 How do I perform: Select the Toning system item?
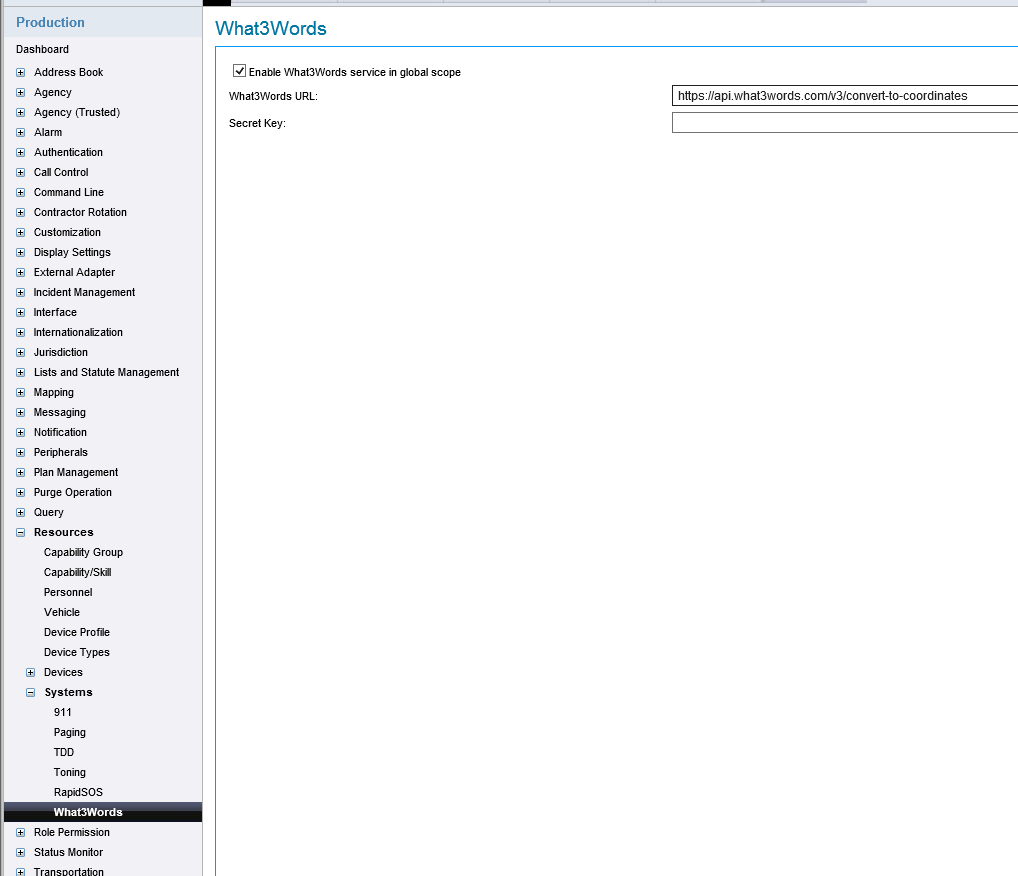(x=69, y=773)
